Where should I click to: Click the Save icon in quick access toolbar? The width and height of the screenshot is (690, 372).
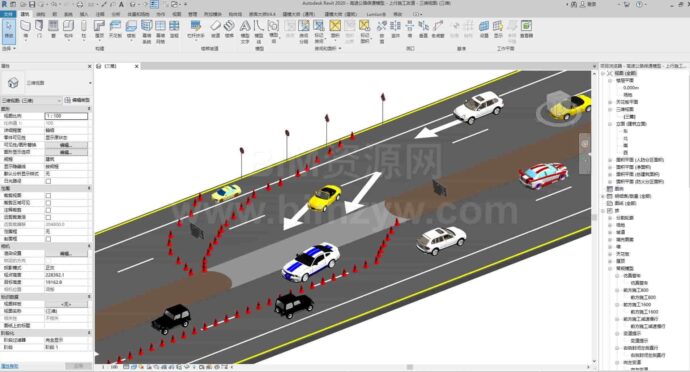[32, 4]
